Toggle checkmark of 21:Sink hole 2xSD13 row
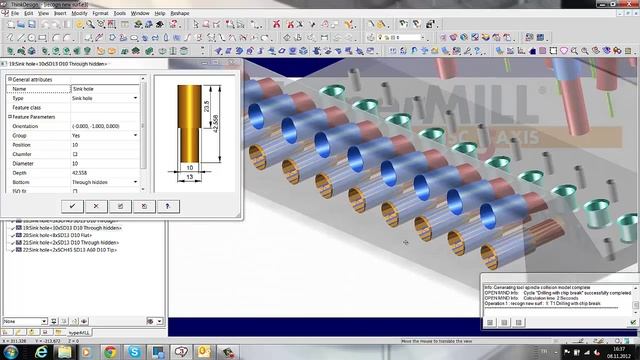Viewport: 640px width, 360px height. [x=12, y=243]
